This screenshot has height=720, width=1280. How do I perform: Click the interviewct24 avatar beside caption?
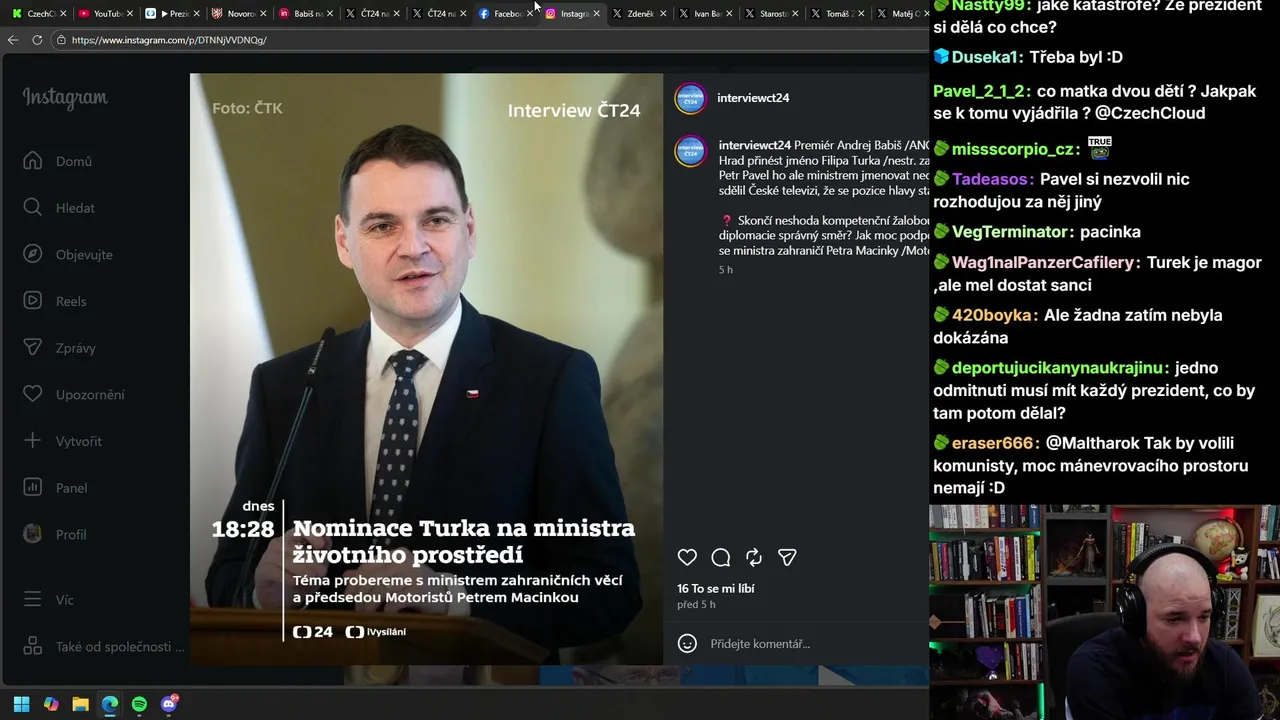691,151
